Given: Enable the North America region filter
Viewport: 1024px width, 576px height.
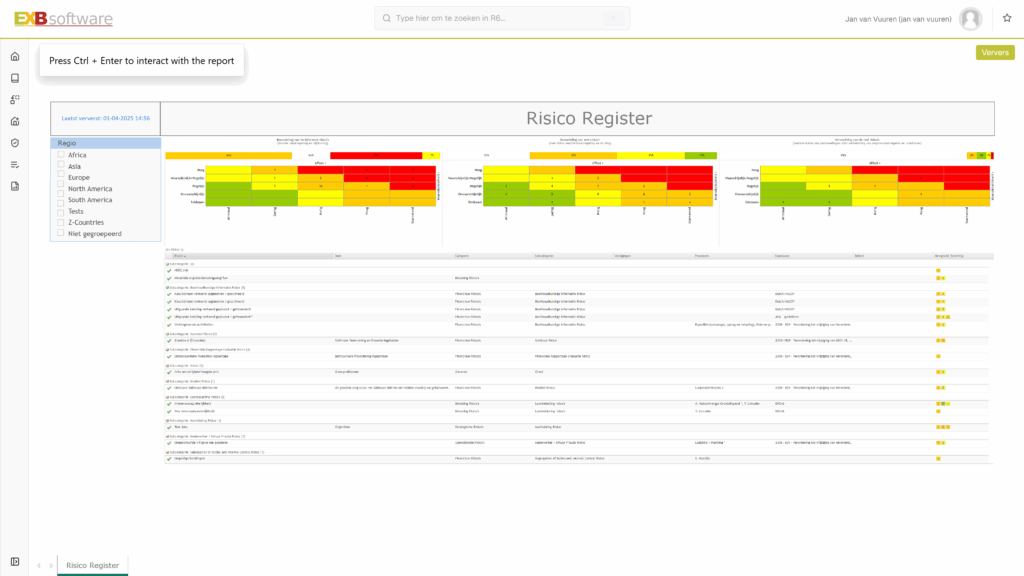Looking at the screenshot, I should point(62,189).
